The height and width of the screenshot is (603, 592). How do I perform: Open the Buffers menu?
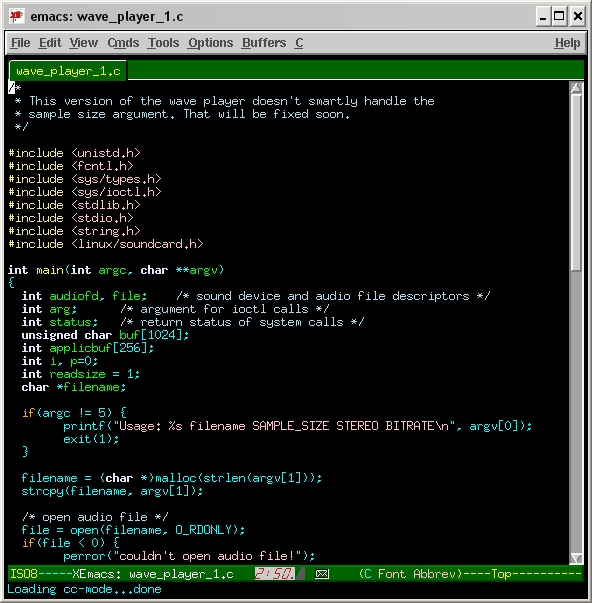(x=264, y=43)
